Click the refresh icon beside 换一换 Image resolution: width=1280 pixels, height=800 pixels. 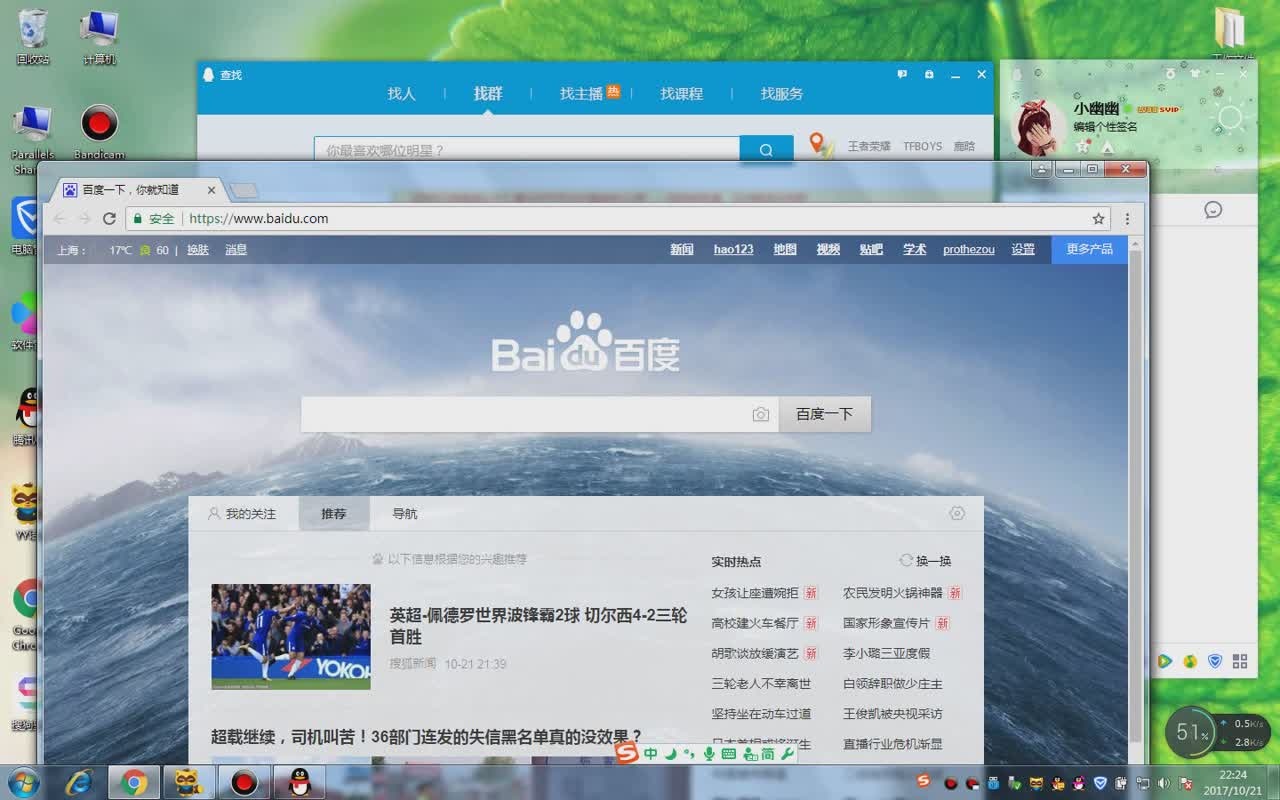[906, 561]
